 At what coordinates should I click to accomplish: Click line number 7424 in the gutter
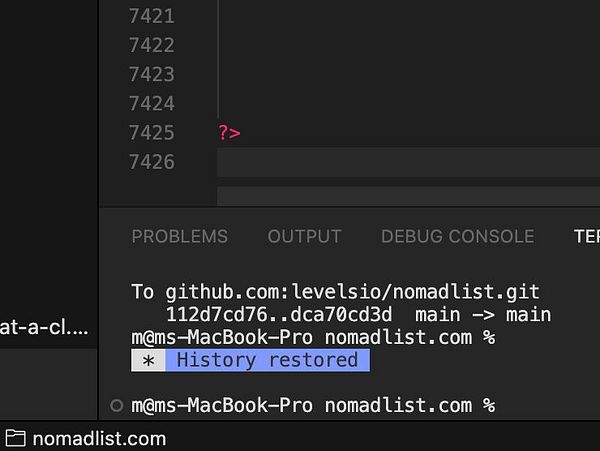[x=152, y=104]
